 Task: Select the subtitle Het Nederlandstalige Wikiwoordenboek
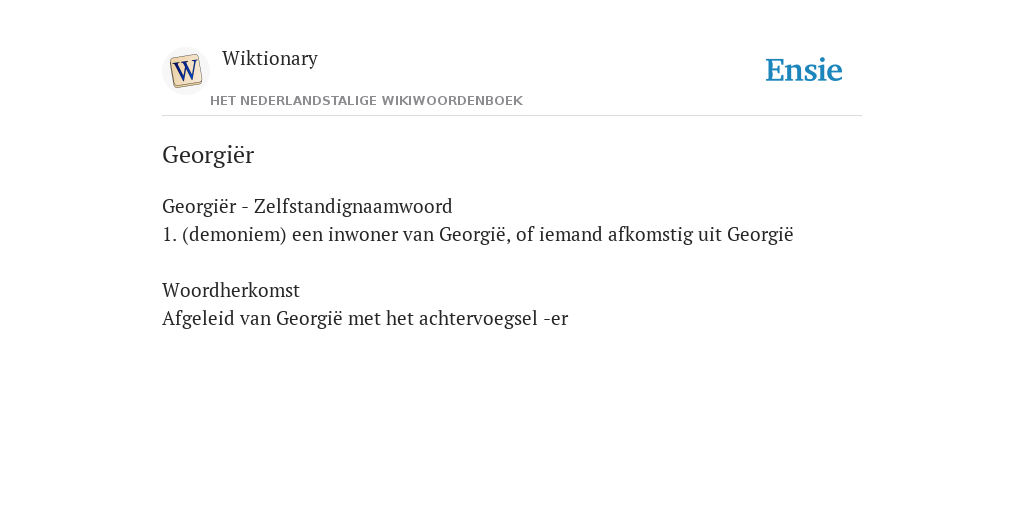[366, 101]
